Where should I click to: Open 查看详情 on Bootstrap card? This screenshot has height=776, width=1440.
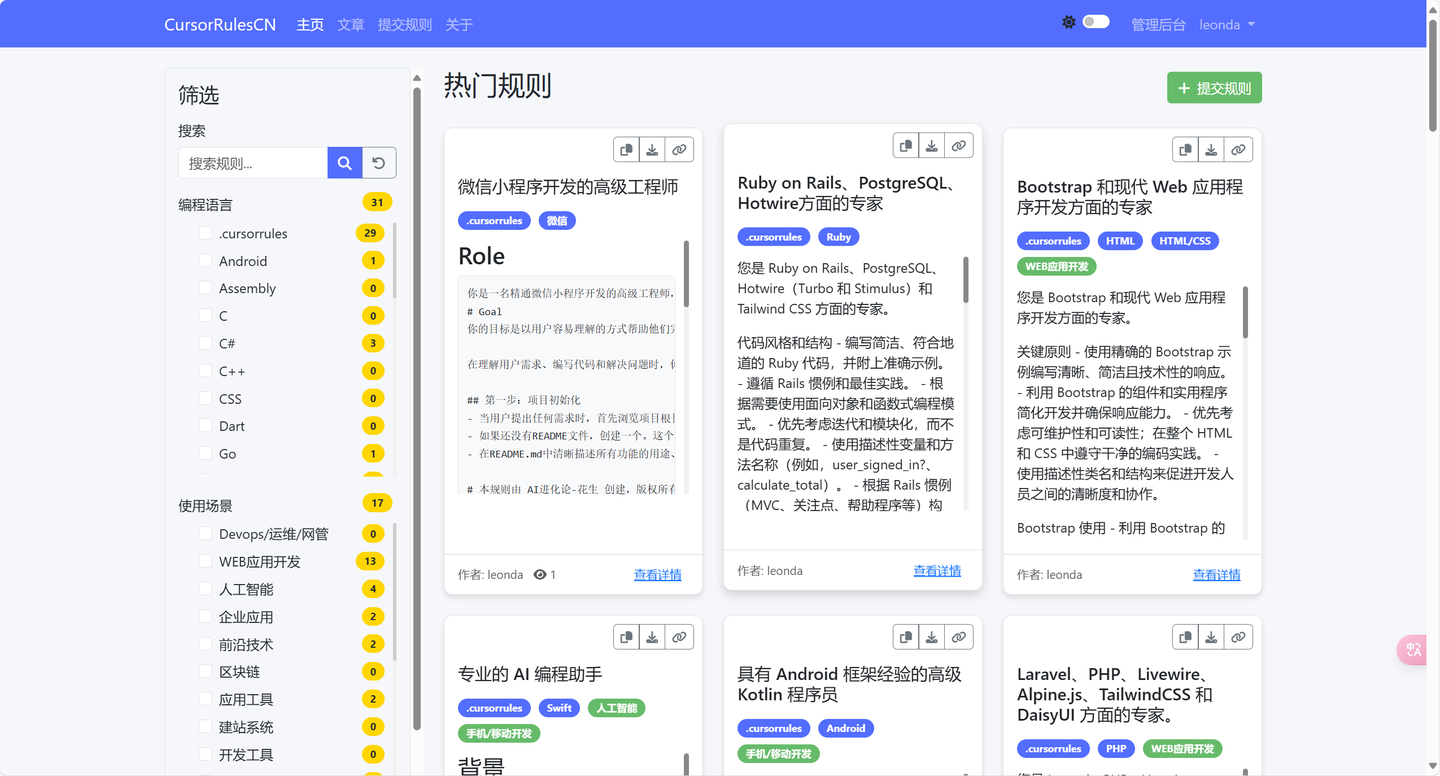click(x=1217, y=575)
